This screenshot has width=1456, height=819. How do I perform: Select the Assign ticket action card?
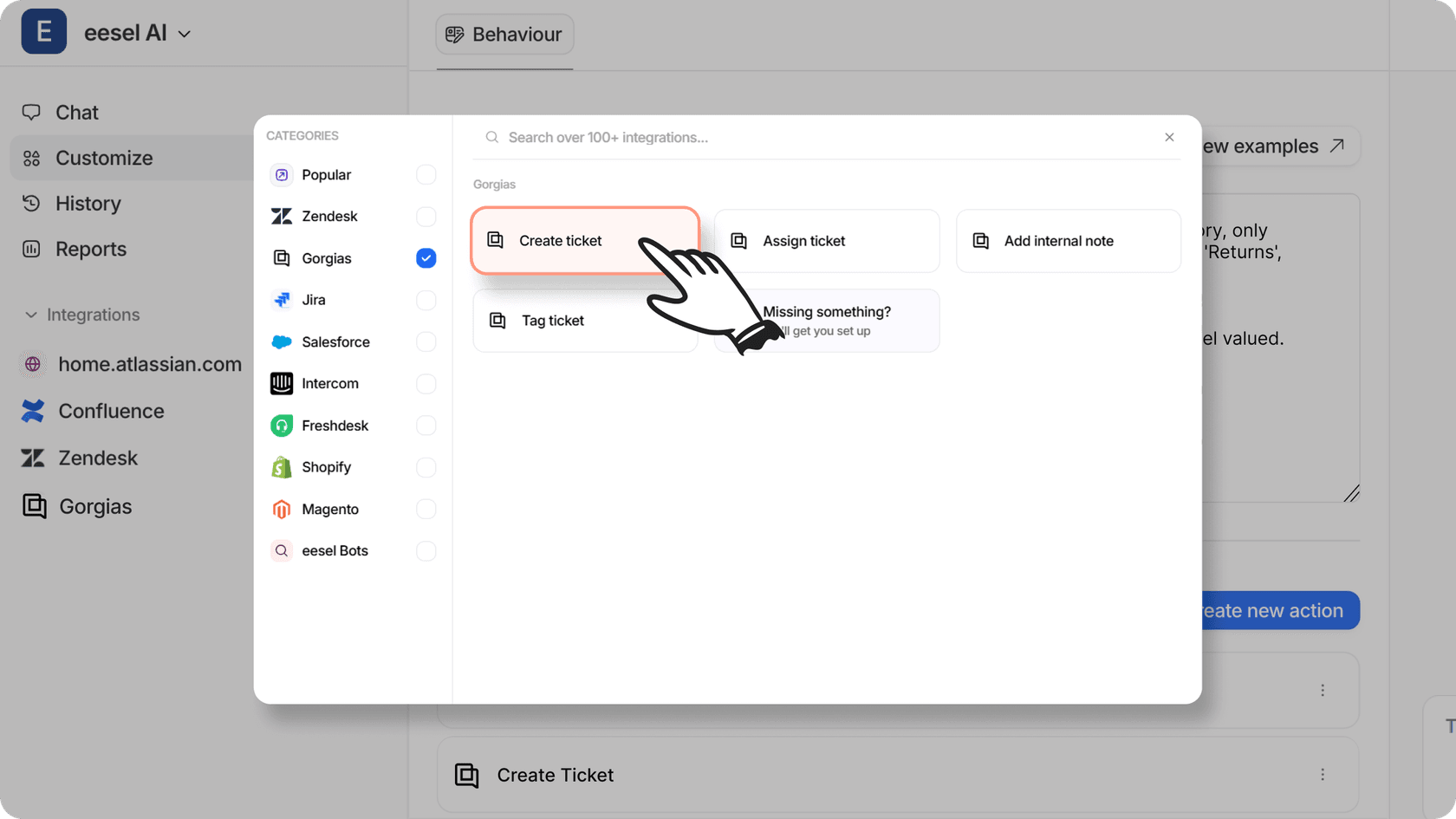tap(827, 241)
